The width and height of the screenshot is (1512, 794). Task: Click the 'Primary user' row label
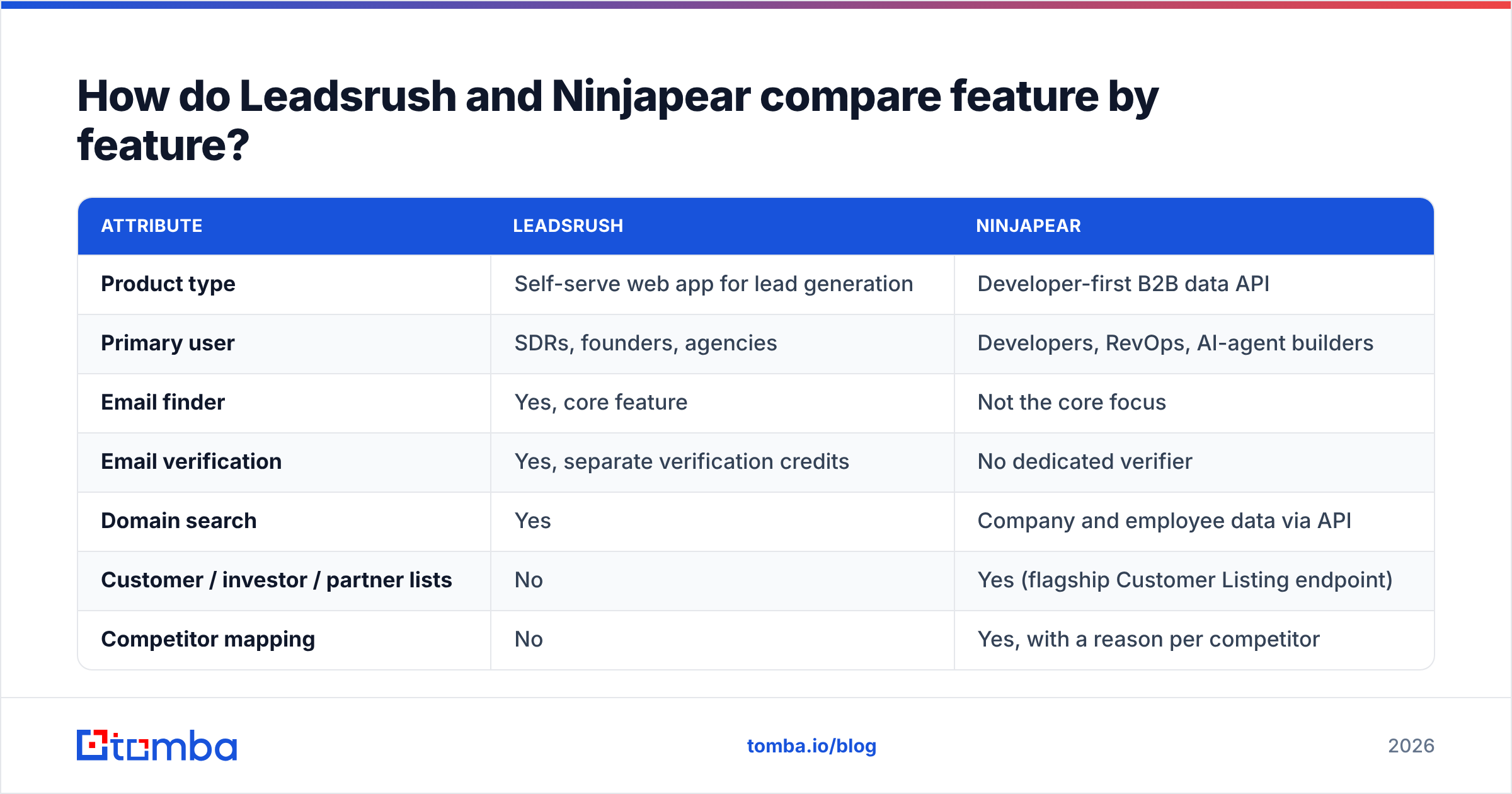click(168, 343)
